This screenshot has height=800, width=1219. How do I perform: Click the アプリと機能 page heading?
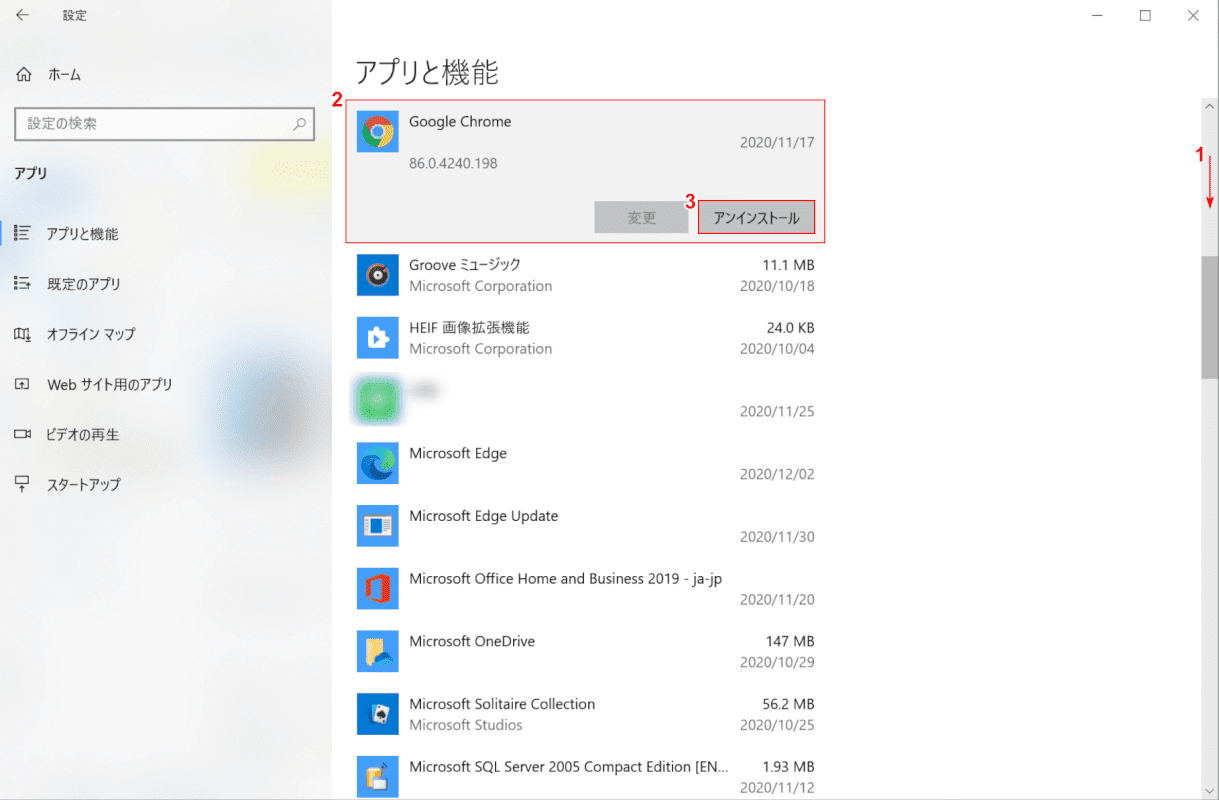click(427, 72)
